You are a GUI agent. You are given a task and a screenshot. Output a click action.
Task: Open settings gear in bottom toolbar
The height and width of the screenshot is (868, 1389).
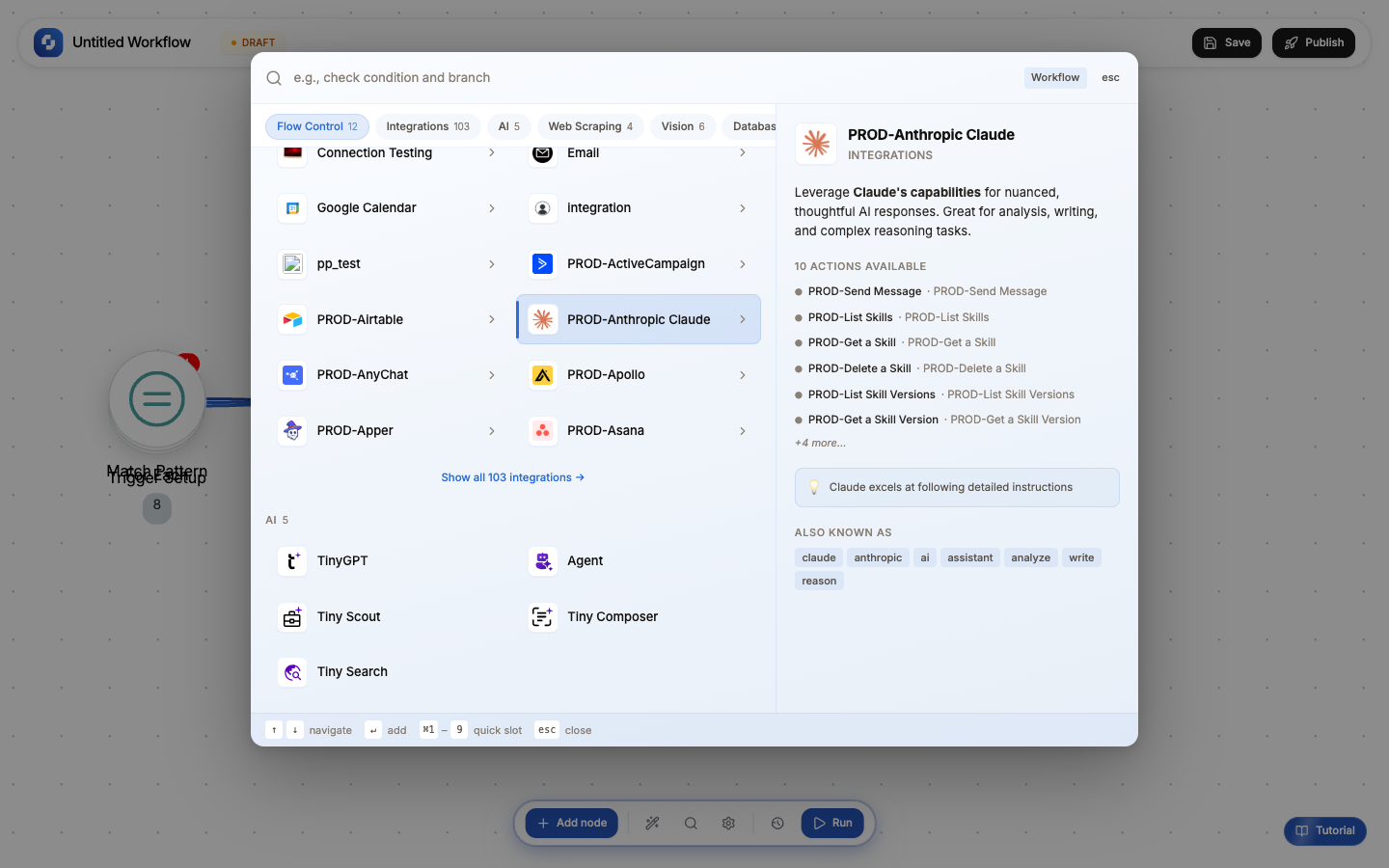coord(728,824)
